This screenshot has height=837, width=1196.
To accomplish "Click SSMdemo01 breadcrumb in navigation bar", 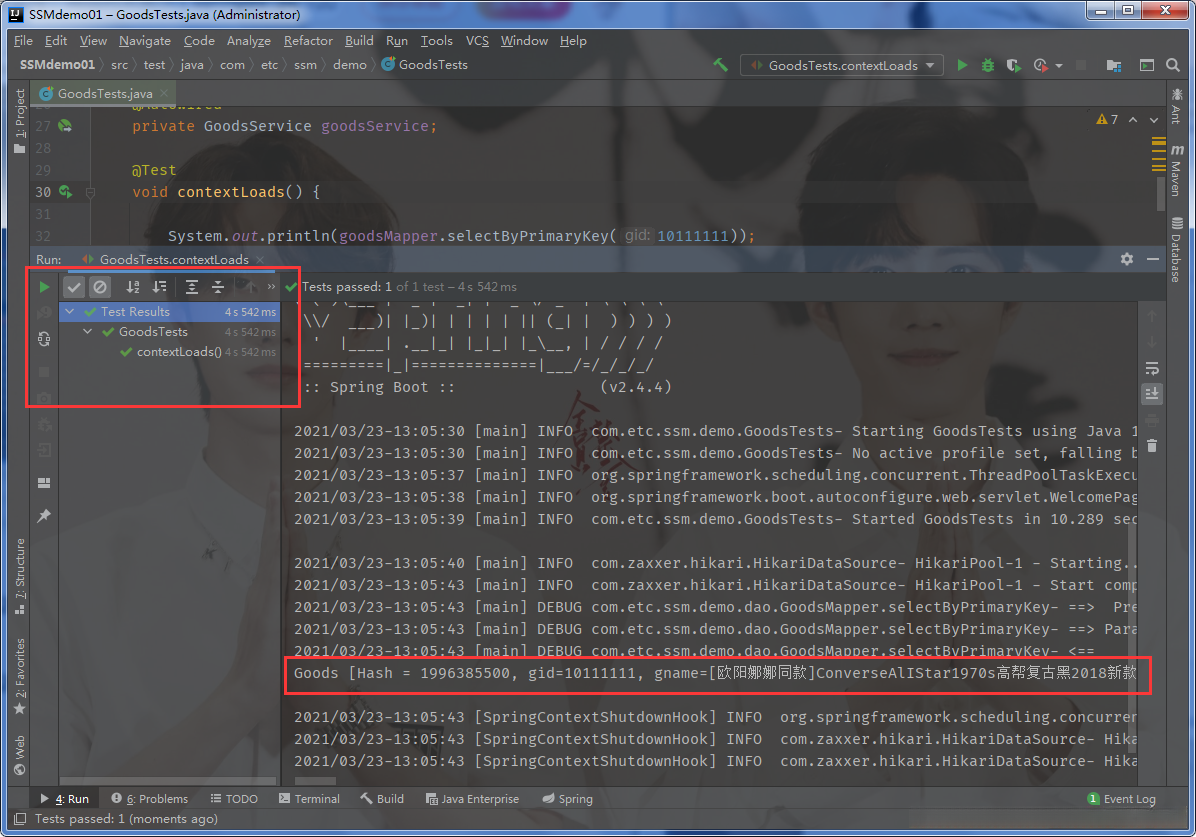I will [57, 65].
